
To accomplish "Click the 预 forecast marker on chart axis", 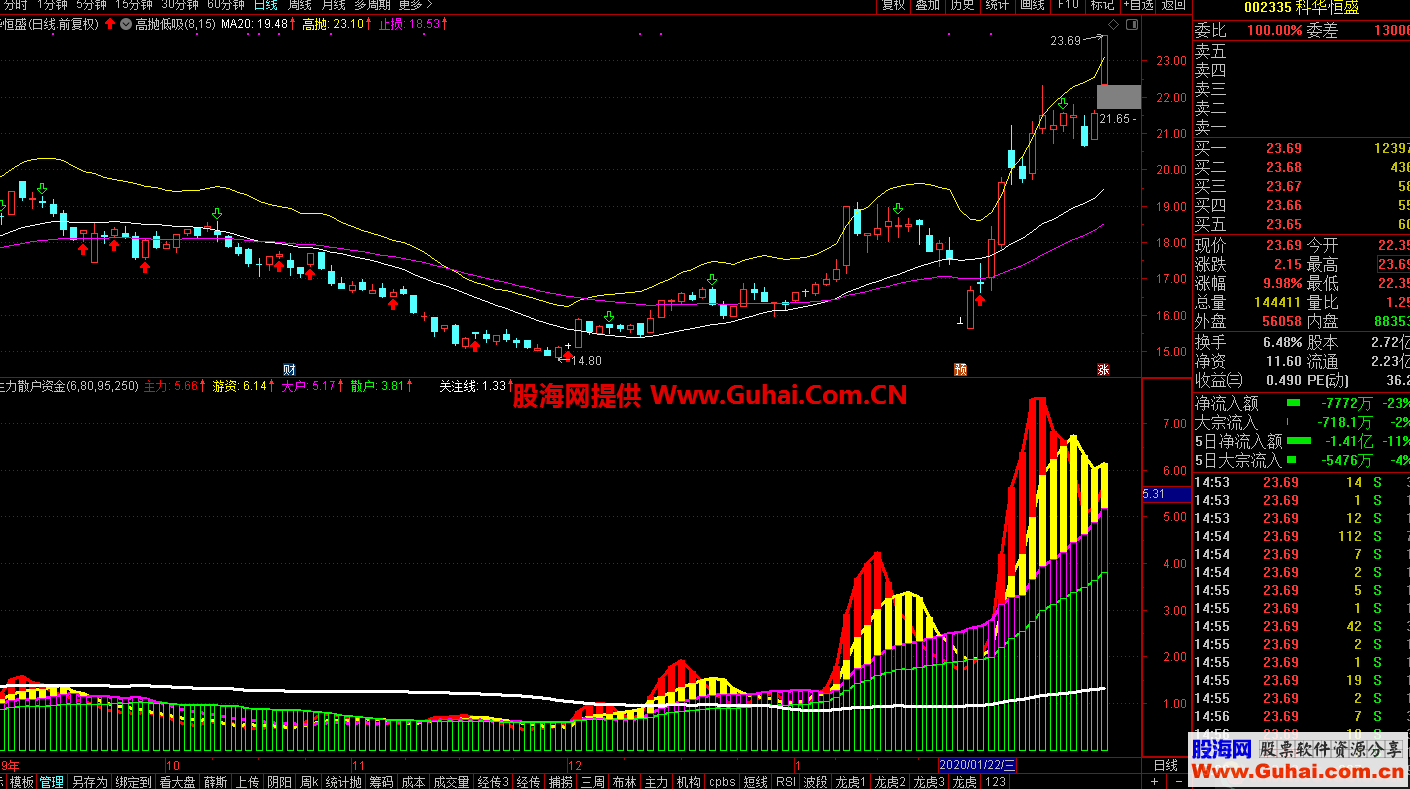I will click(961, 369).
